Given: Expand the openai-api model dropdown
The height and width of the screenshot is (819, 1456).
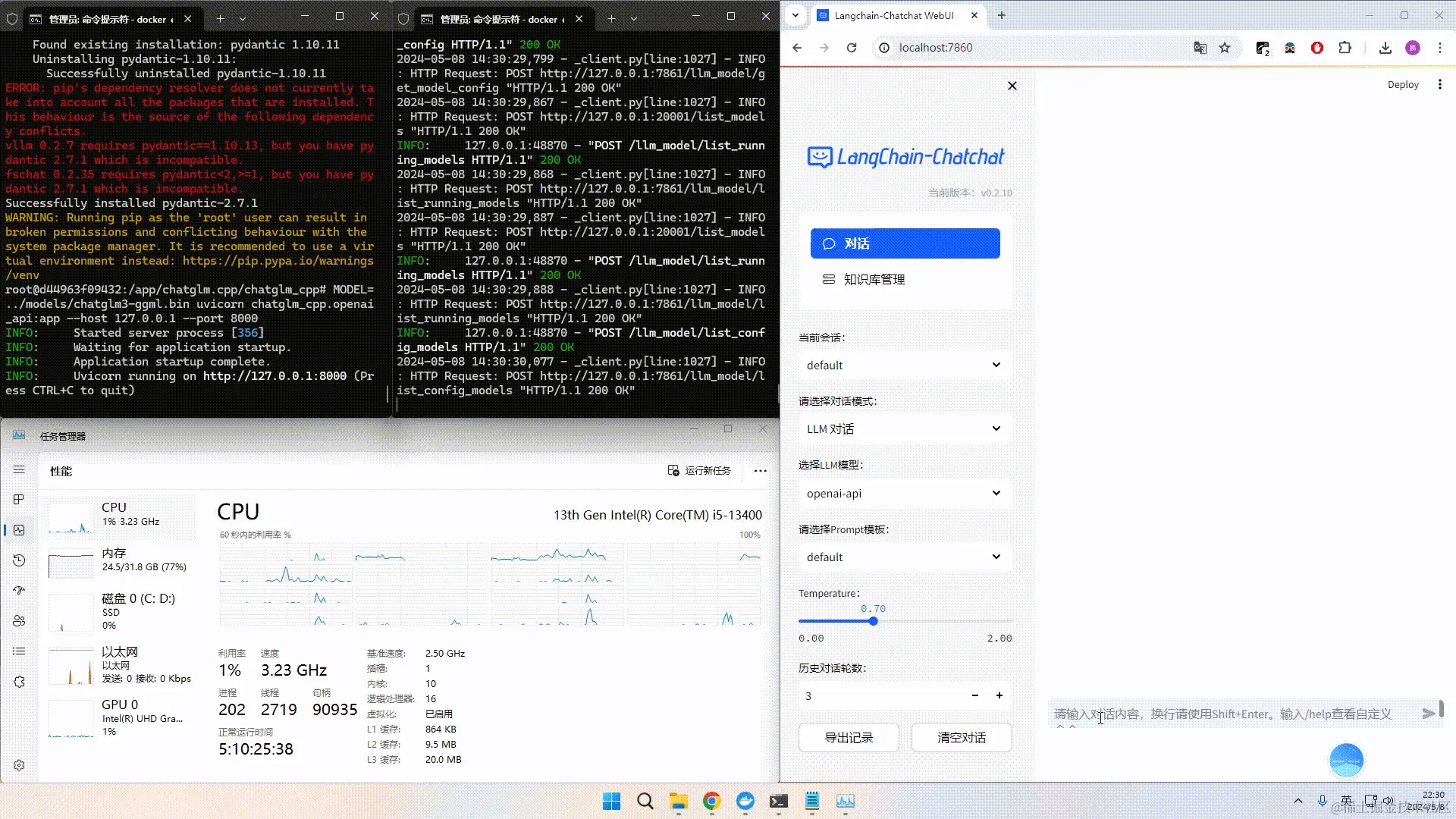Looking at the screenshot, I should 904,494.
